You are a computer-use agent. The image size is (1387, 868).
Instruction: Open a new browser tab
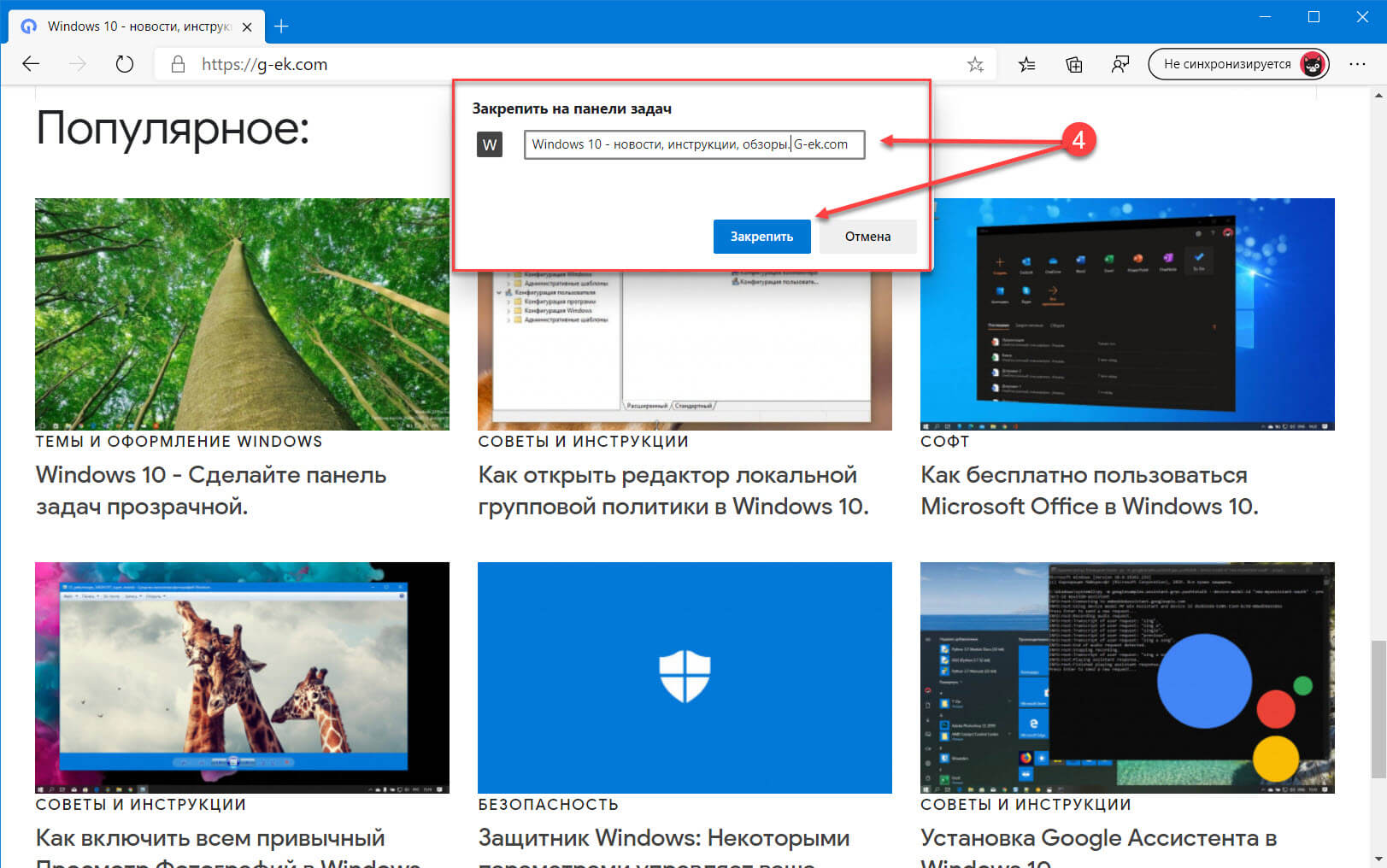point(281,26)
